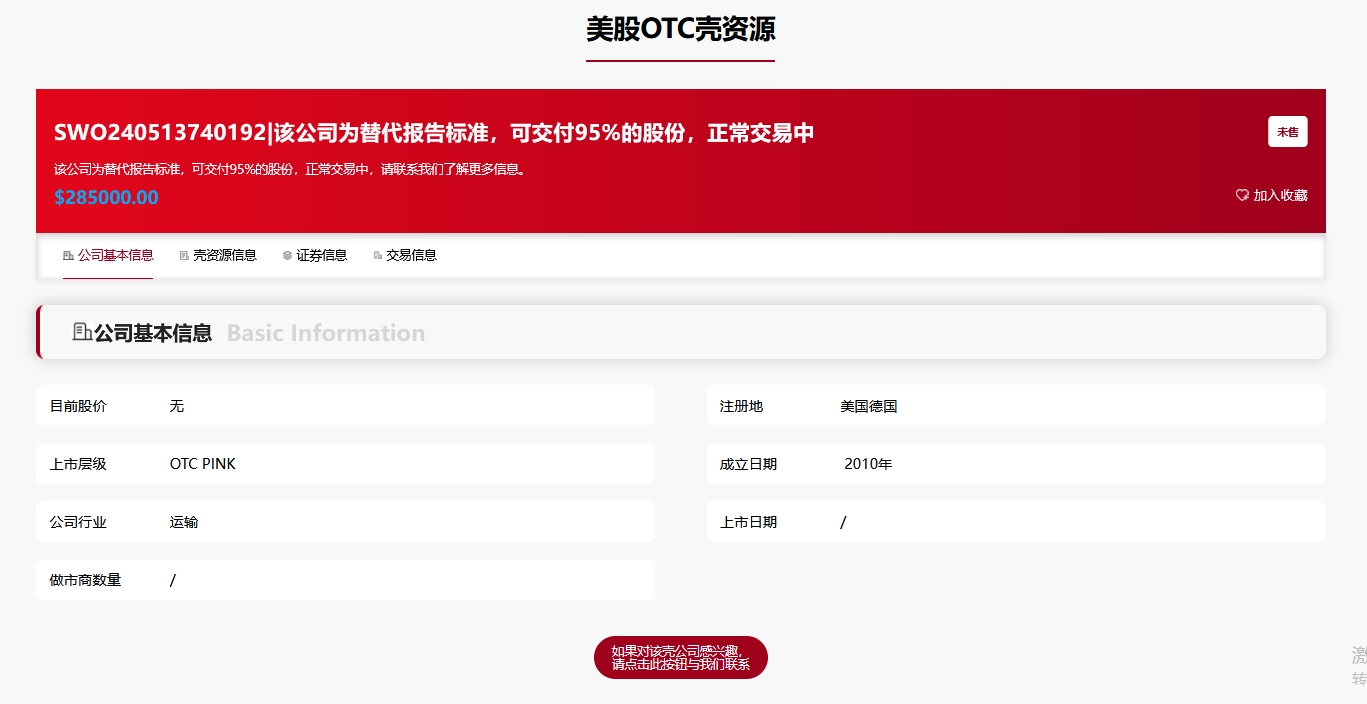
Task: Click the $285000.00 price
Action: tap(106, 198)
